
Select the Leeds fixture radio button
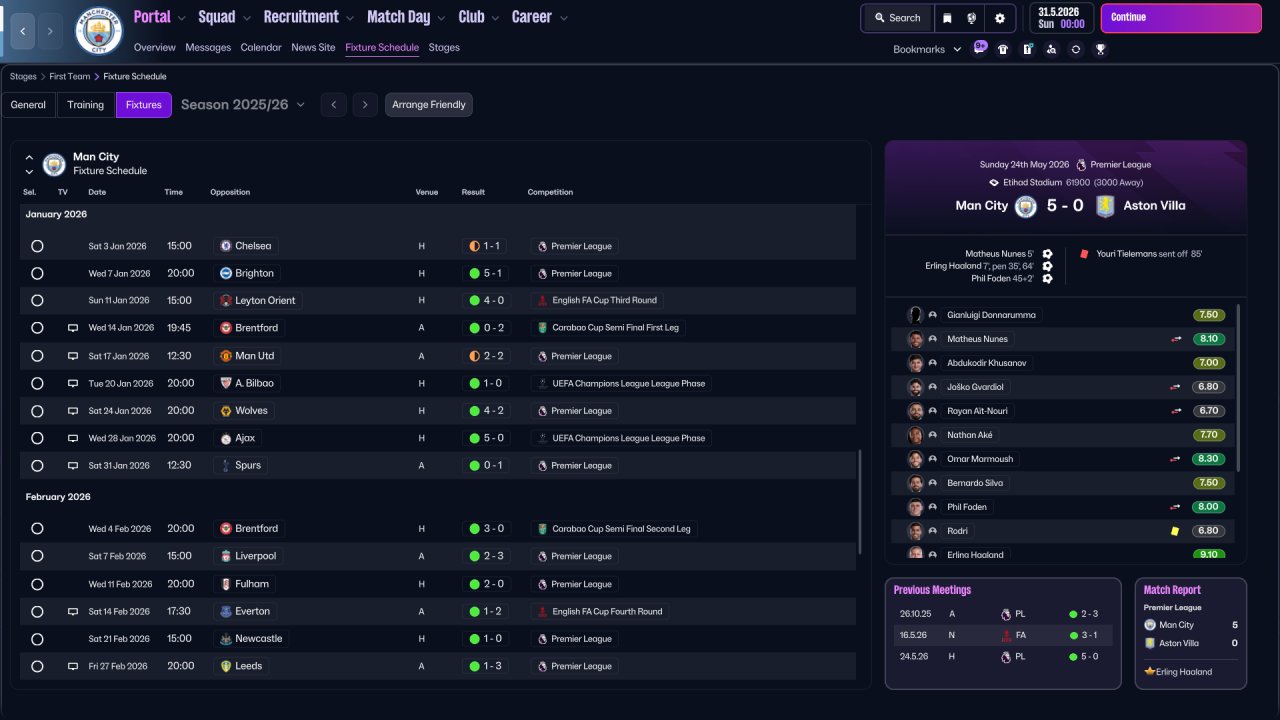point(37,666)
